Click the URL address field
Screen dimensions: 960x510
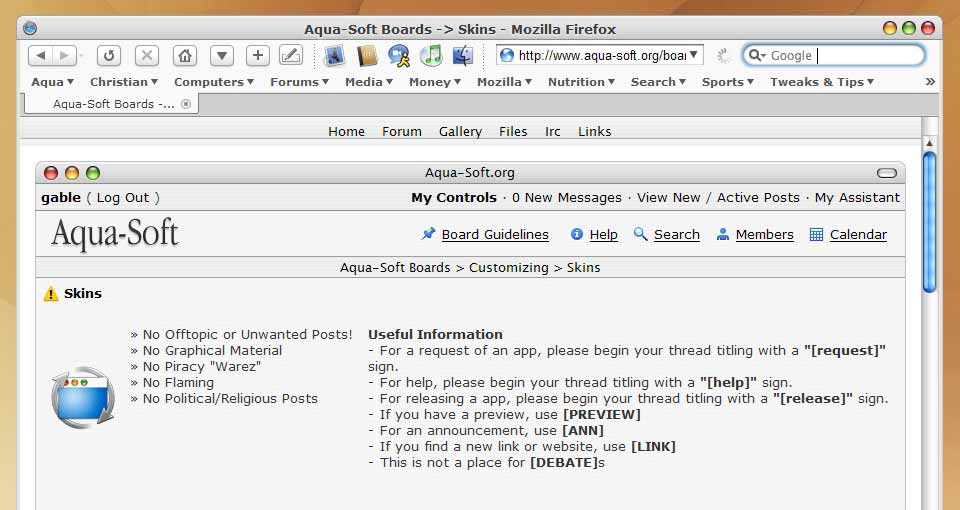602,56
